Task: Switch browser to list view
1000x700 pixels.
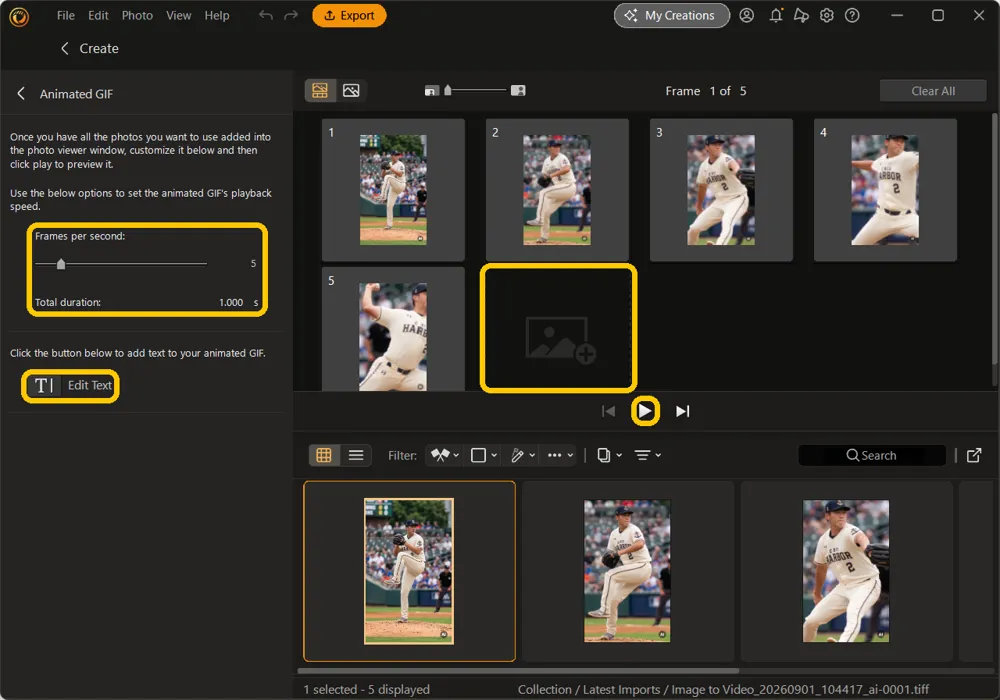Action: 356,455
